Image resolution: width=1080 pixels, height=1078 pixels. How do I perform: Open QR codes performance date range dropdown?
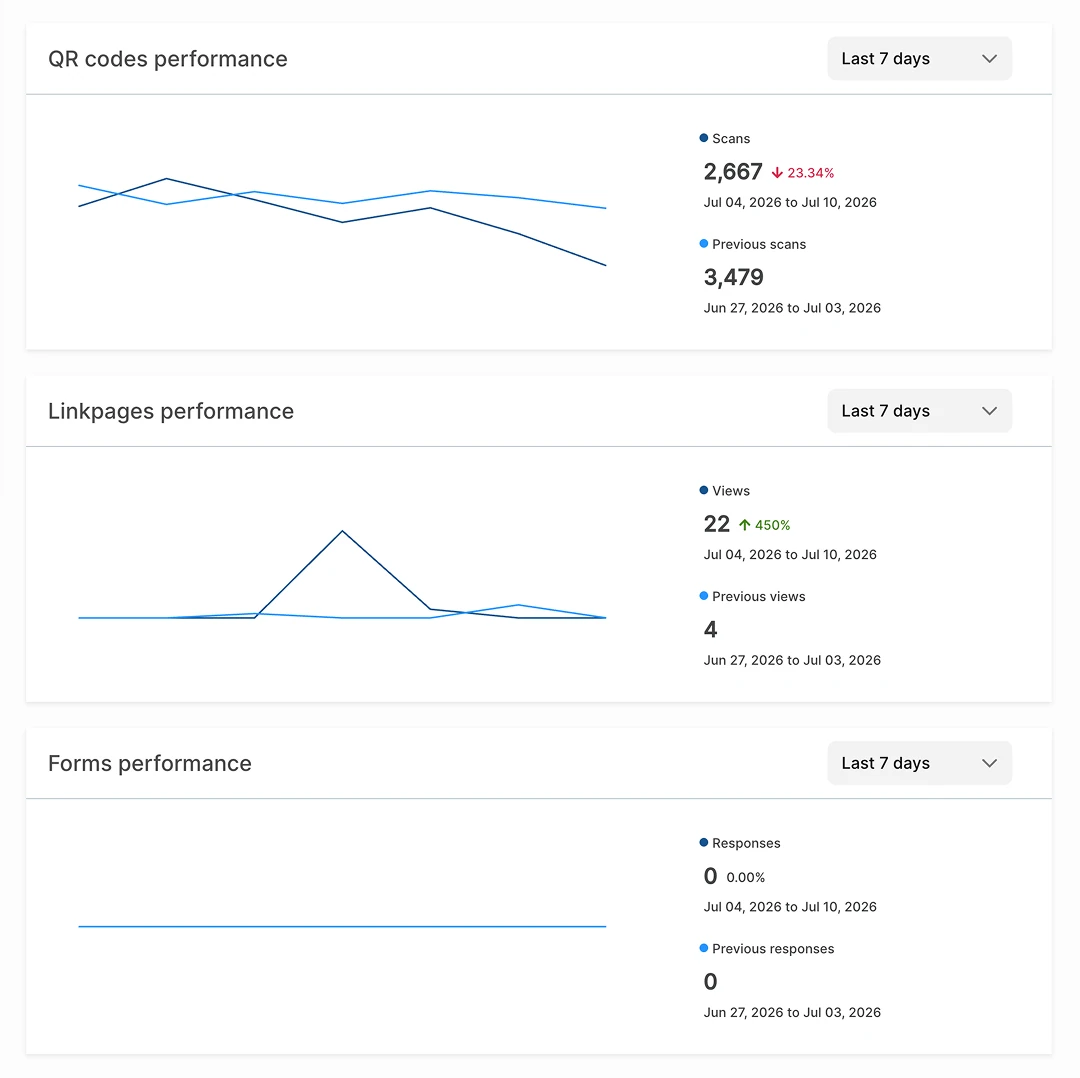tap(919, 59)
